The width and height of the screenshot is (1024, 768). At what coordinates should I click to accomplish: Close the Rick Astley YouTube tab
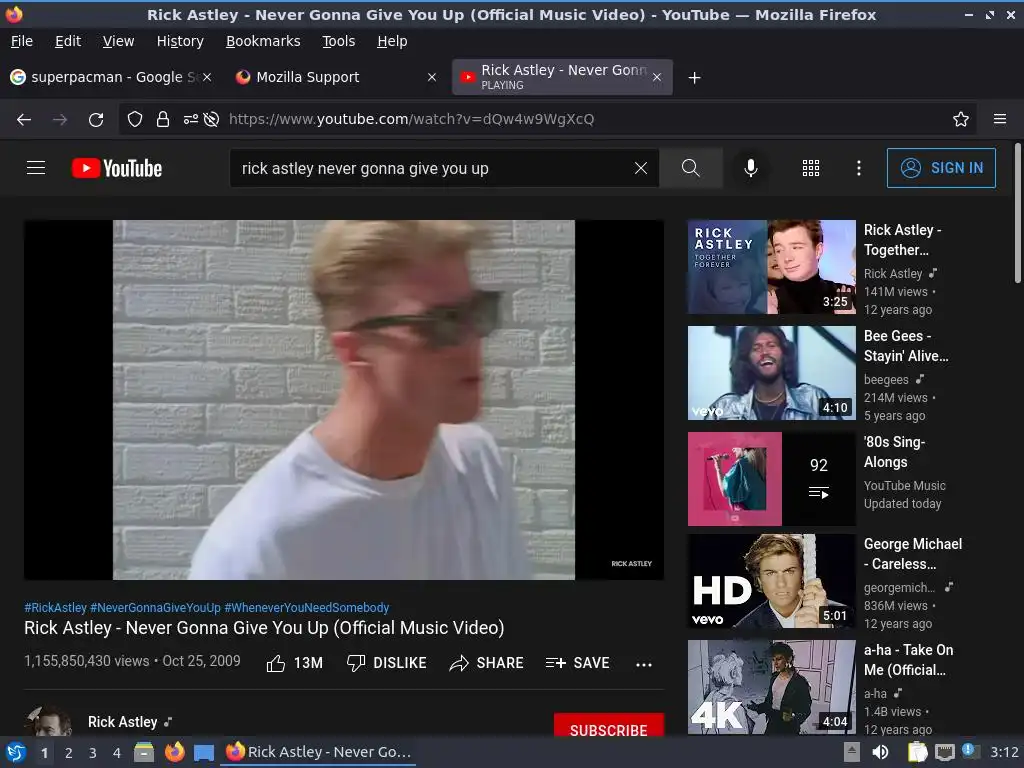pyautogui.click(x=657, y=77)
